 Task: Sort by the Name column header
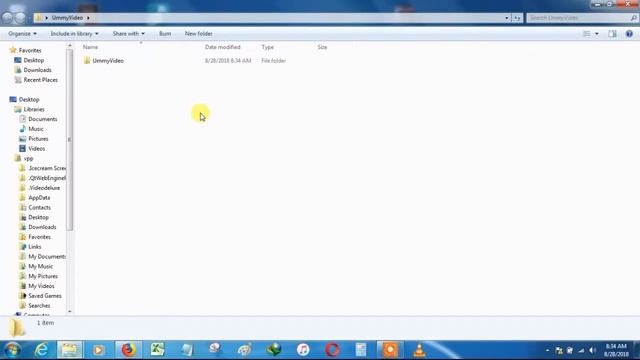pyautogui.click(x=90, y=47)
